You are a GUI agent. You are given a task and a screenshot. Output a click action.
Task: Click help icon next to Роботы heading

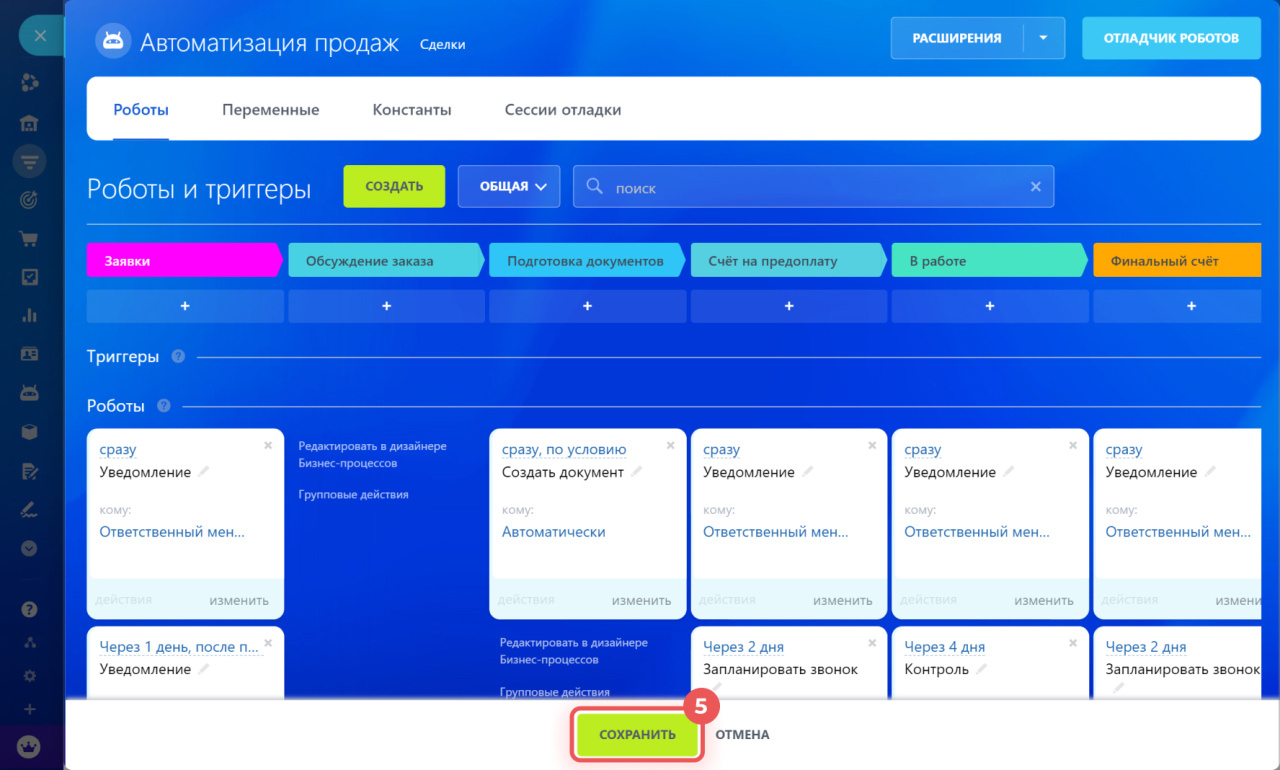point(164,406)
